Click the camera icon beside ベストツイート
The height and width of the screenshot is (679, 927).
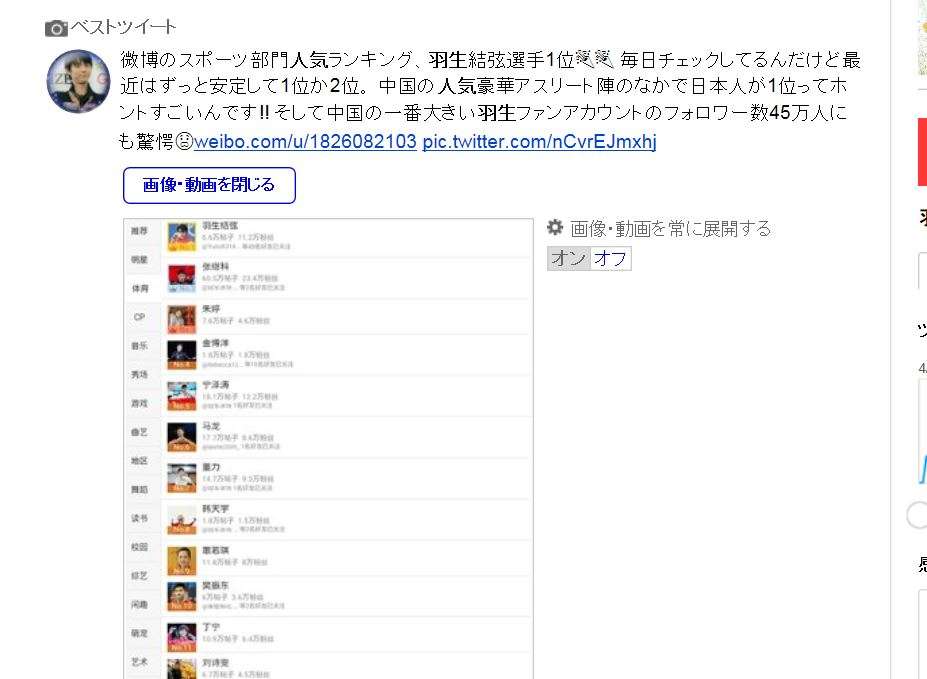click(56, 28)
